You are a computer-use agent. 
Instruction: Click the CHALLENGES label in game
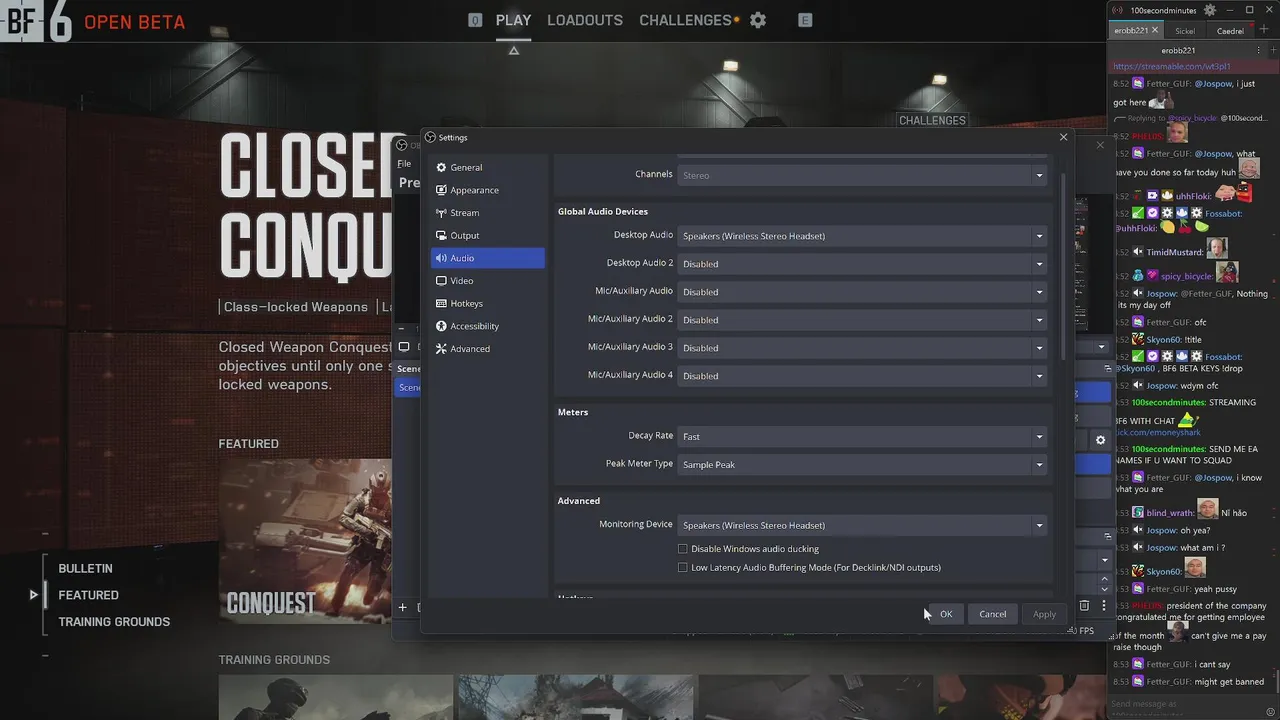[932, 120]
